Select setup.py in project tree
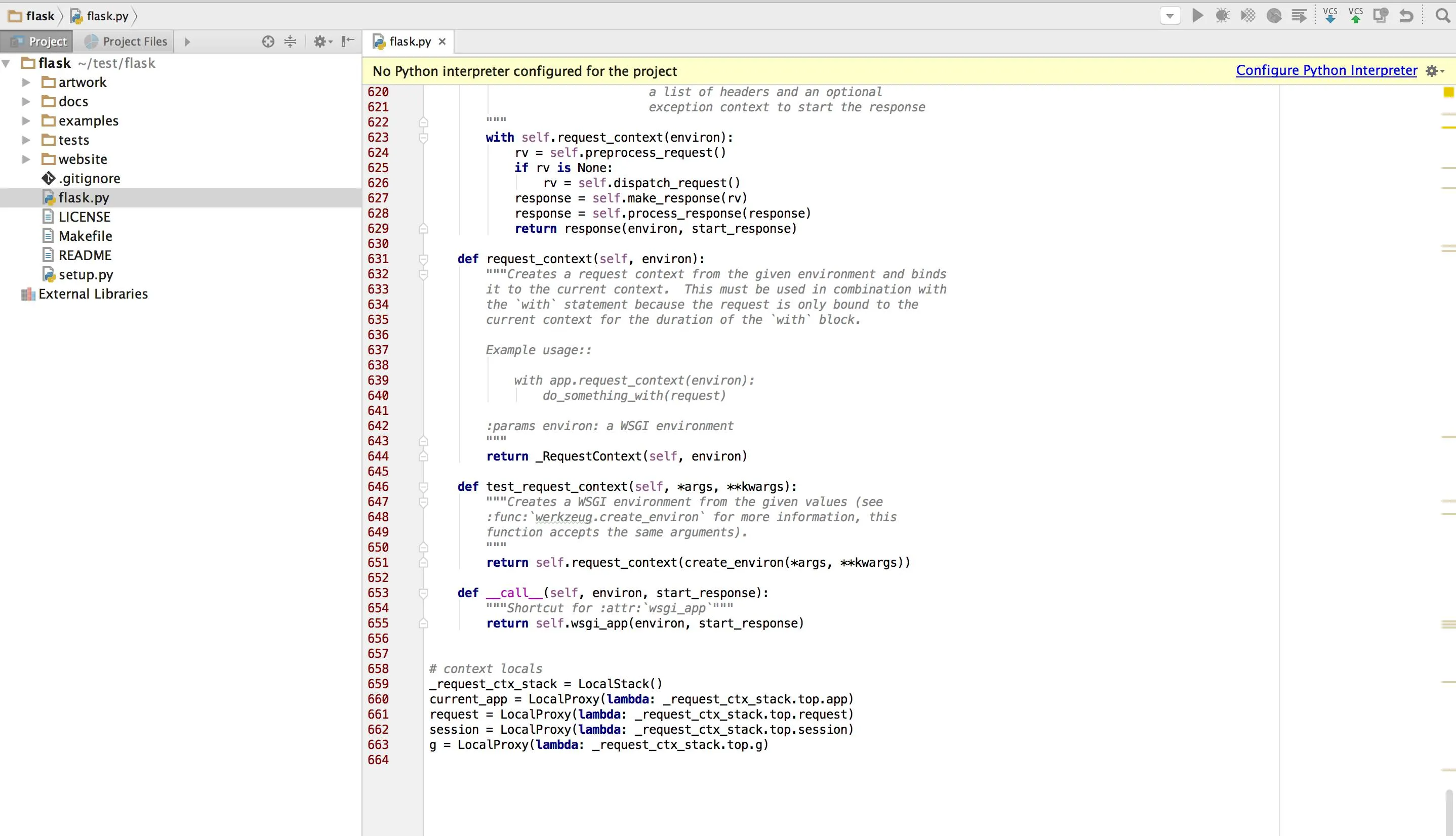1456x836 pixels. (x=86, y=274)
